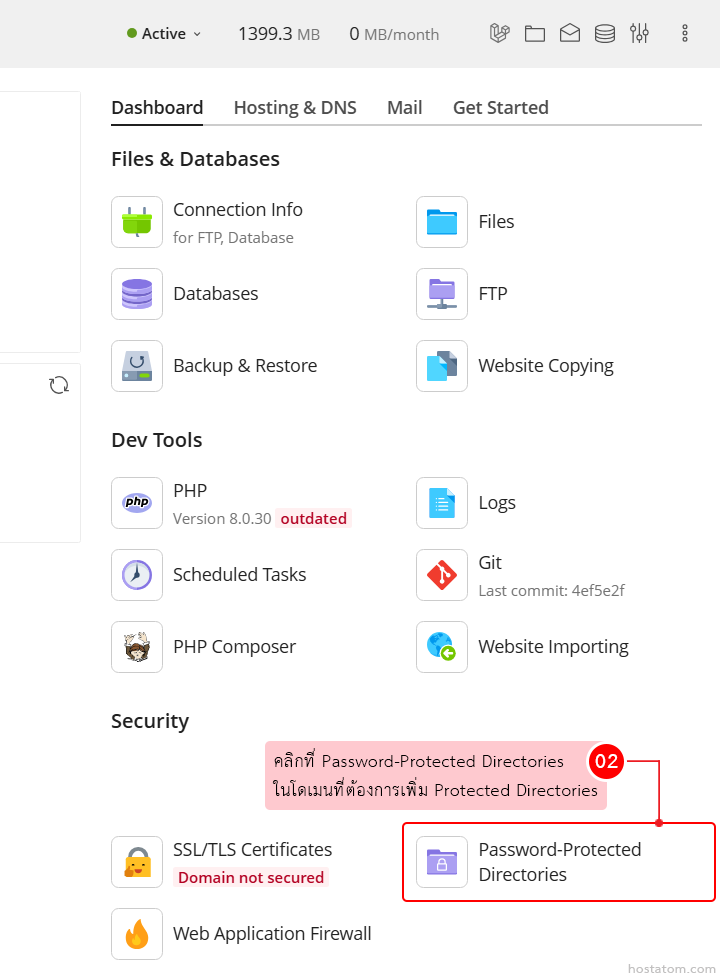
Task: Click the Connection Info plug icon
Action: coord(137,222)
